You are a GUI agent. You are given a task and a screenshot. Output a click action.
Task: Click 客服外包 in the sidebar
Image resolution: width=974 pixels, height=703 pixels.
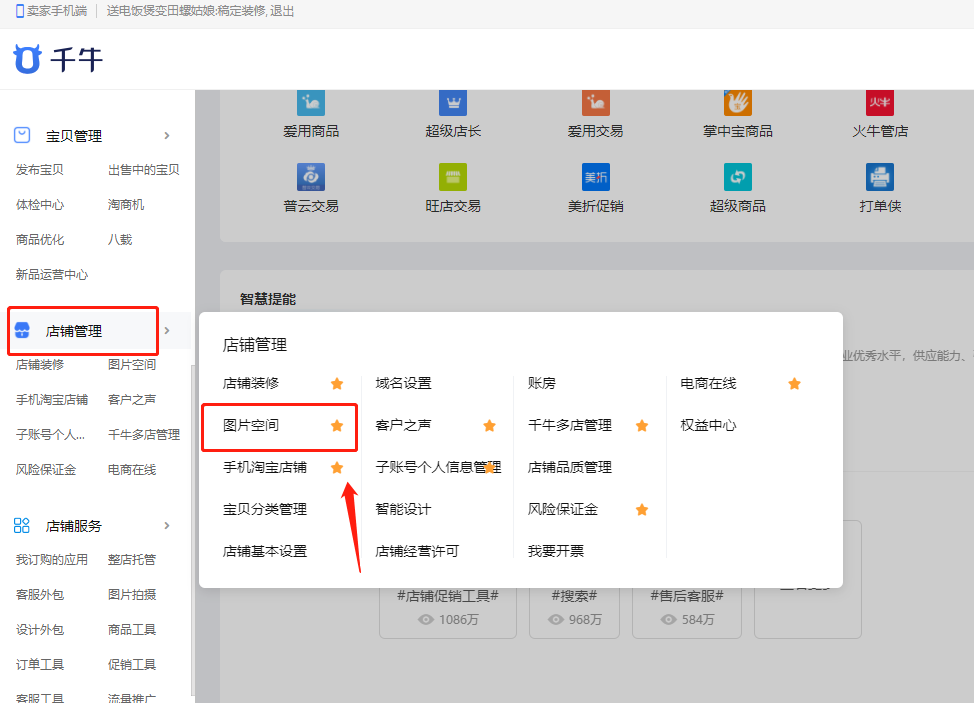point(40,594)
